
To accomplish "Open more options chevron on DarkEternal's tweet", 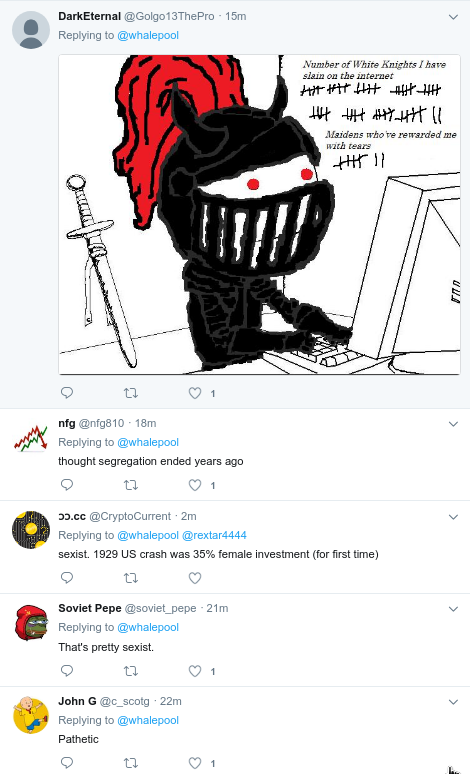I will (453, 17).
